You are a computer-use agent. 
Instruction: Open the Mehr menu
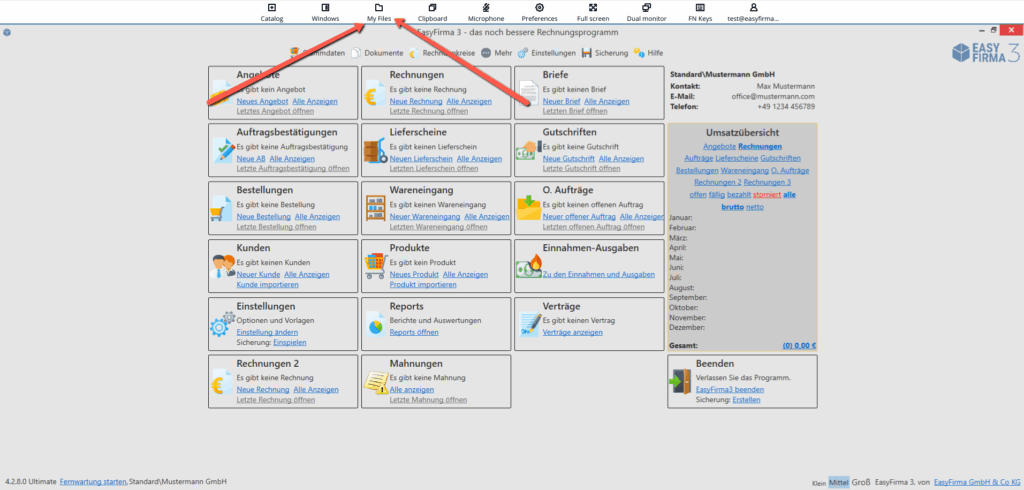pyautogui.click(x=496, y=53)
